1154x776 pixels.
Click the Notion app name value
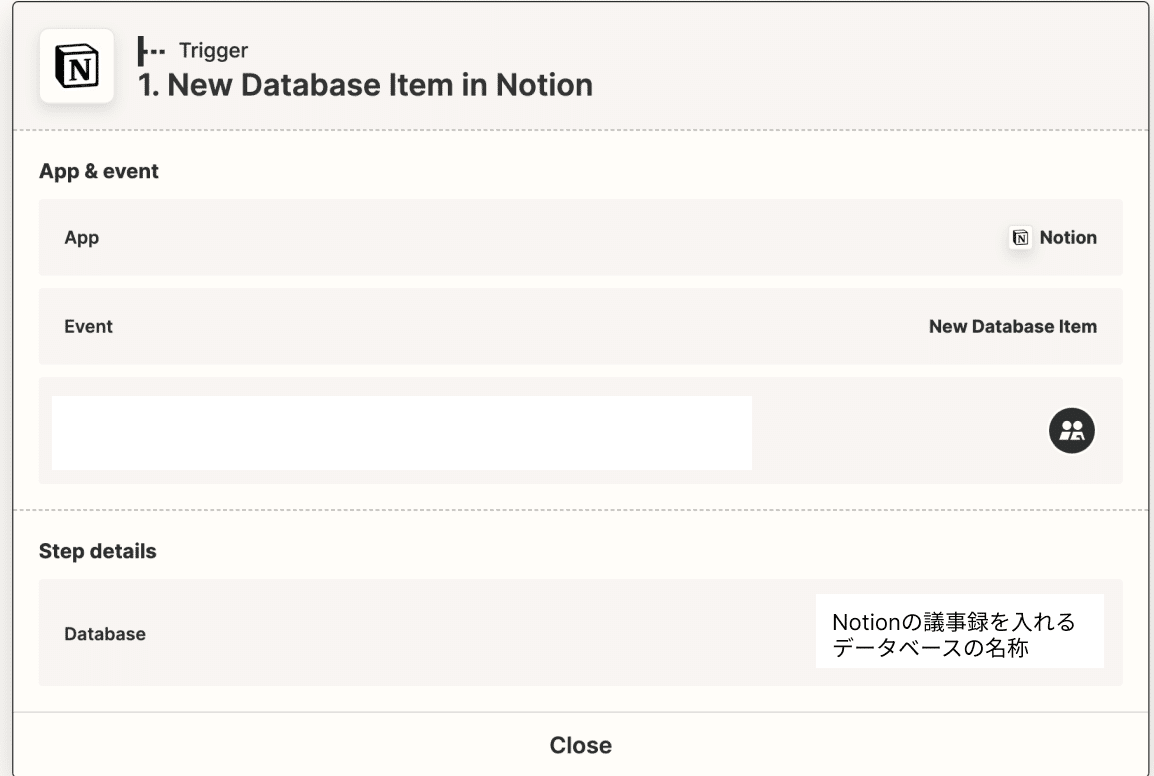point(1068,238)
